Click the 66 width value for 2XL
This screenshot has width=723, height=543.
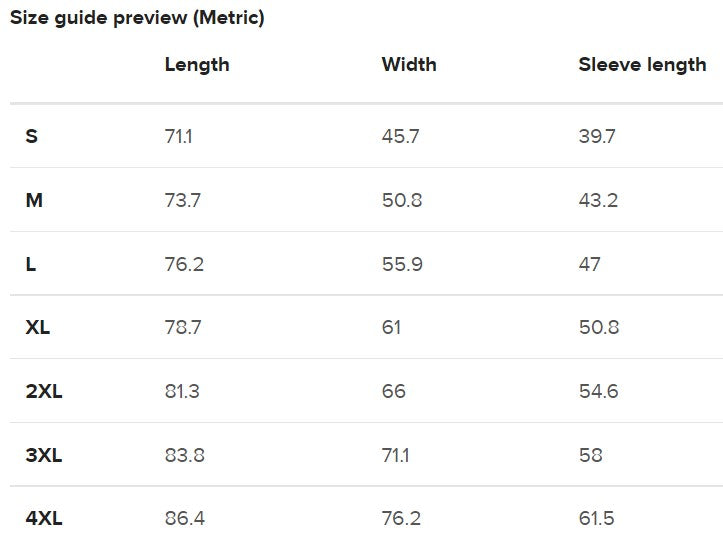click(394, 391)
